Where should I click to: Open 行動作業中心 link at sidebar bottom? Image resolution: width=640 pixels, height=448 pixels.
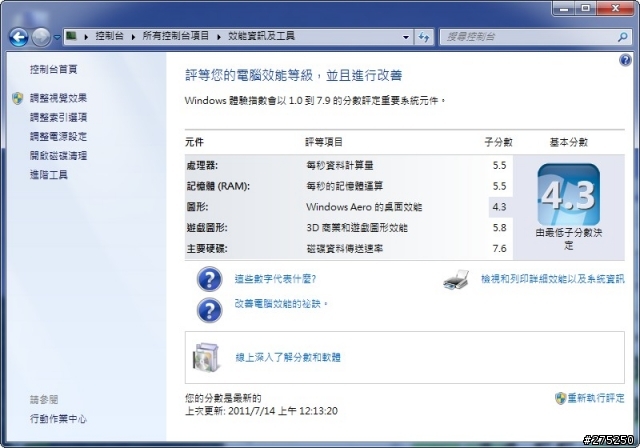58,419
